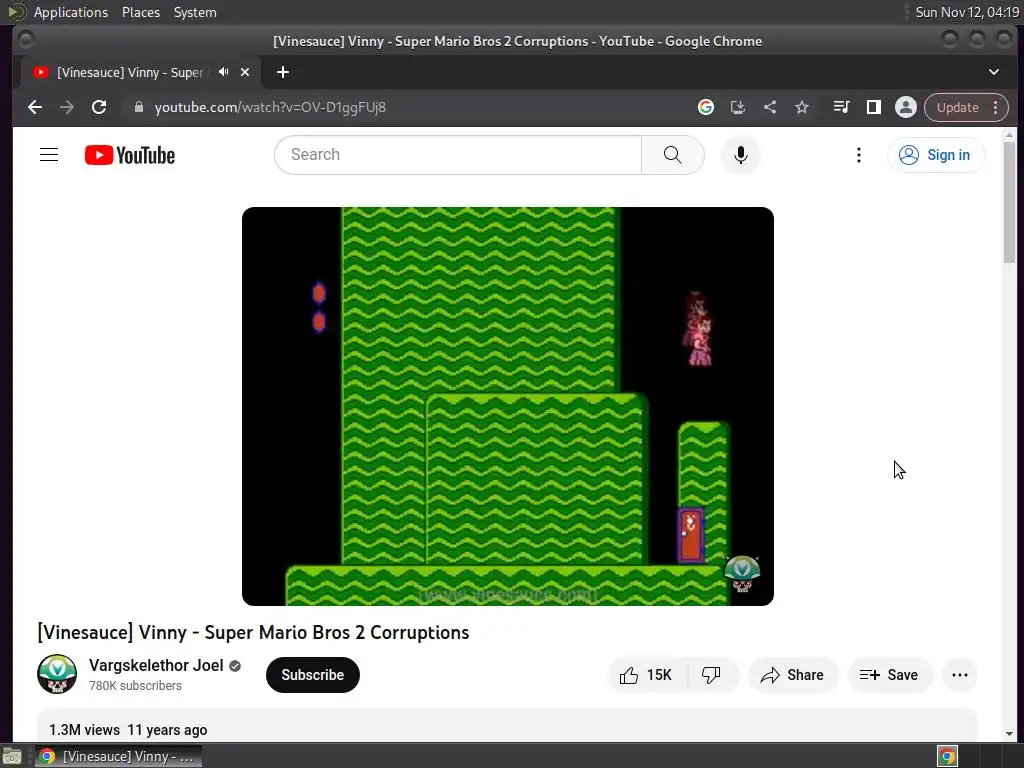The height and width of the screenshot is (768, 1024).
Task: Start voice search with the microphone
Action: (x=740, y=155)
